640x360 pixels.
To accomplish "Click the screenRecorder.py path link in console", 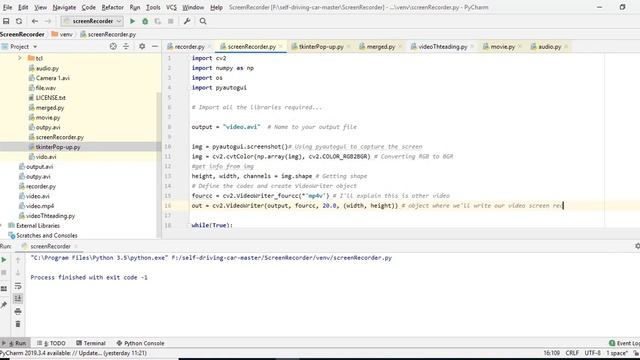I will pyautogui.click(x=282, y=258).
